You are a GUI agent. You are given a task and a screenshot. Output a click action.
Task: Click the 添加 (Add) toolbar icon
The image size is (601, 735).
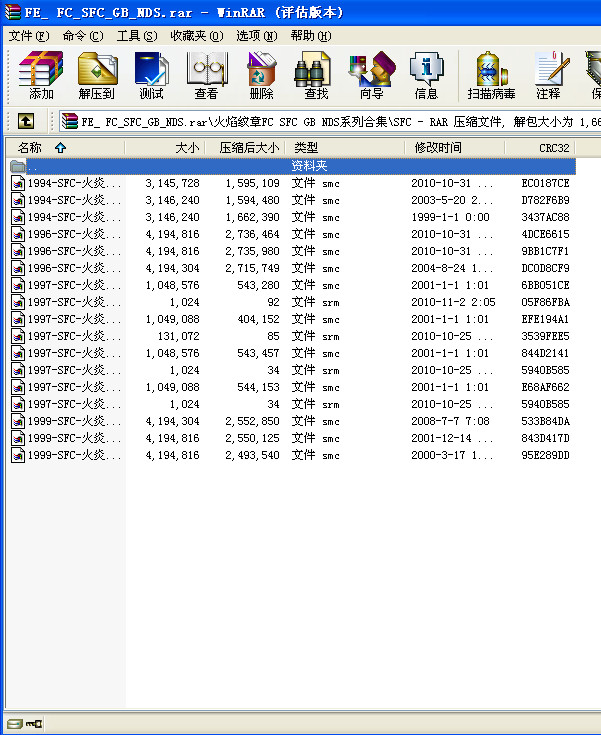click(x=41, y=75)
